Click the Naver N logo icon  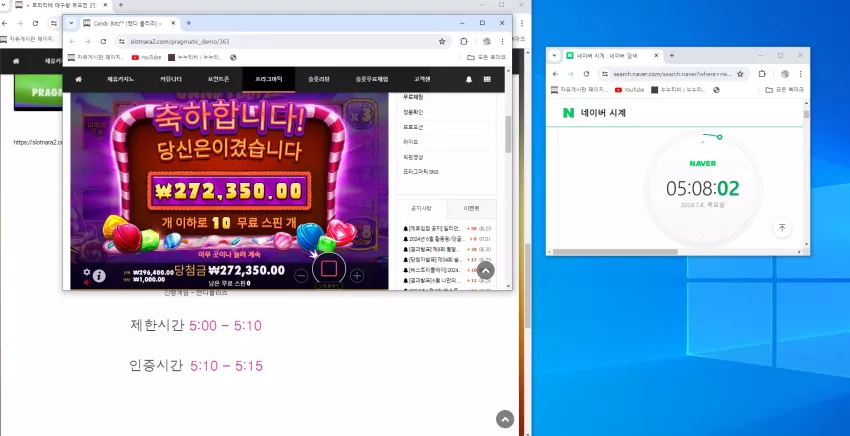(x=569, y=113)
